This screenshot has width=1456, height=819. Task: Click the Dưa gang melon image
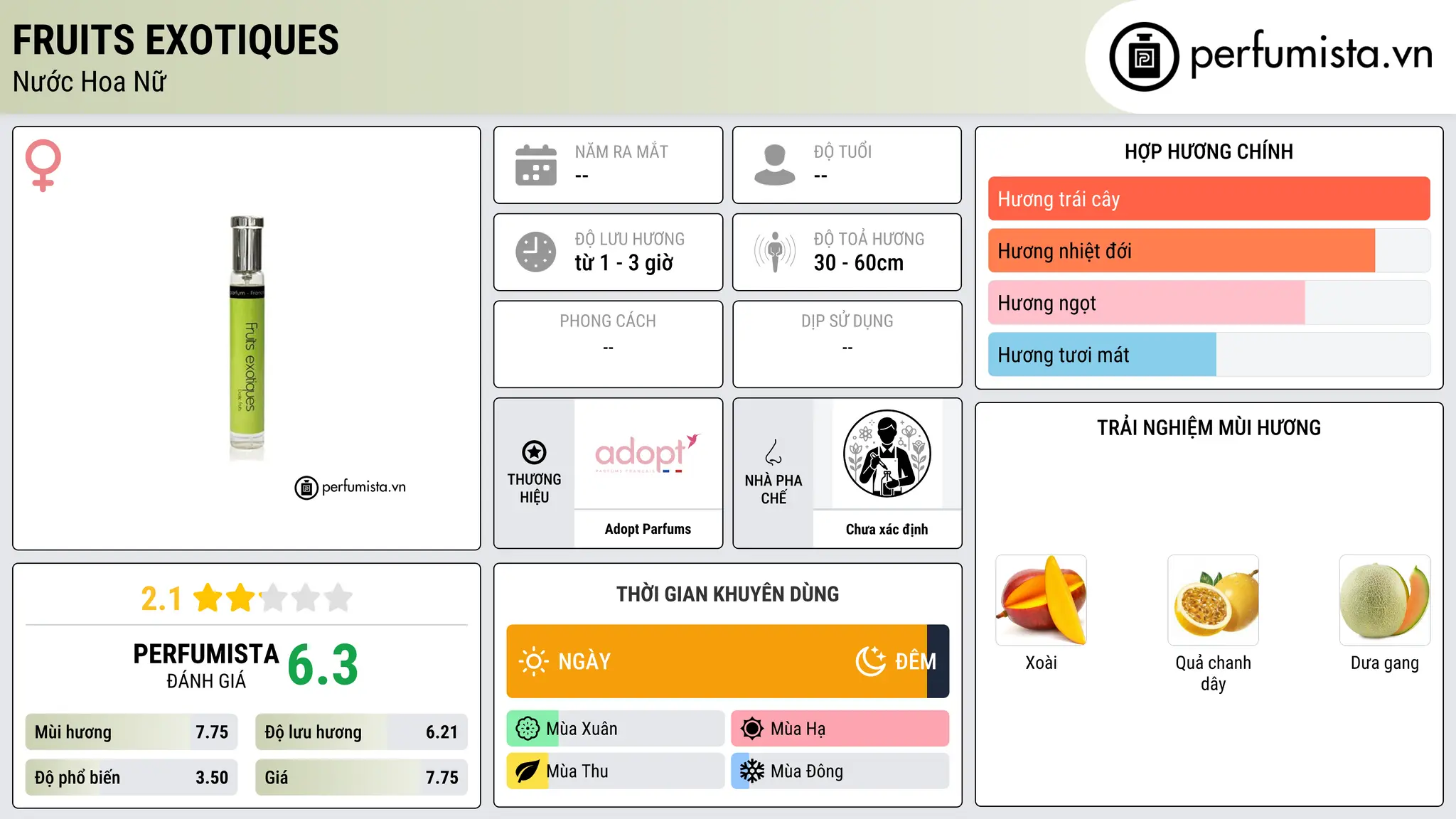pos(1385,600)
